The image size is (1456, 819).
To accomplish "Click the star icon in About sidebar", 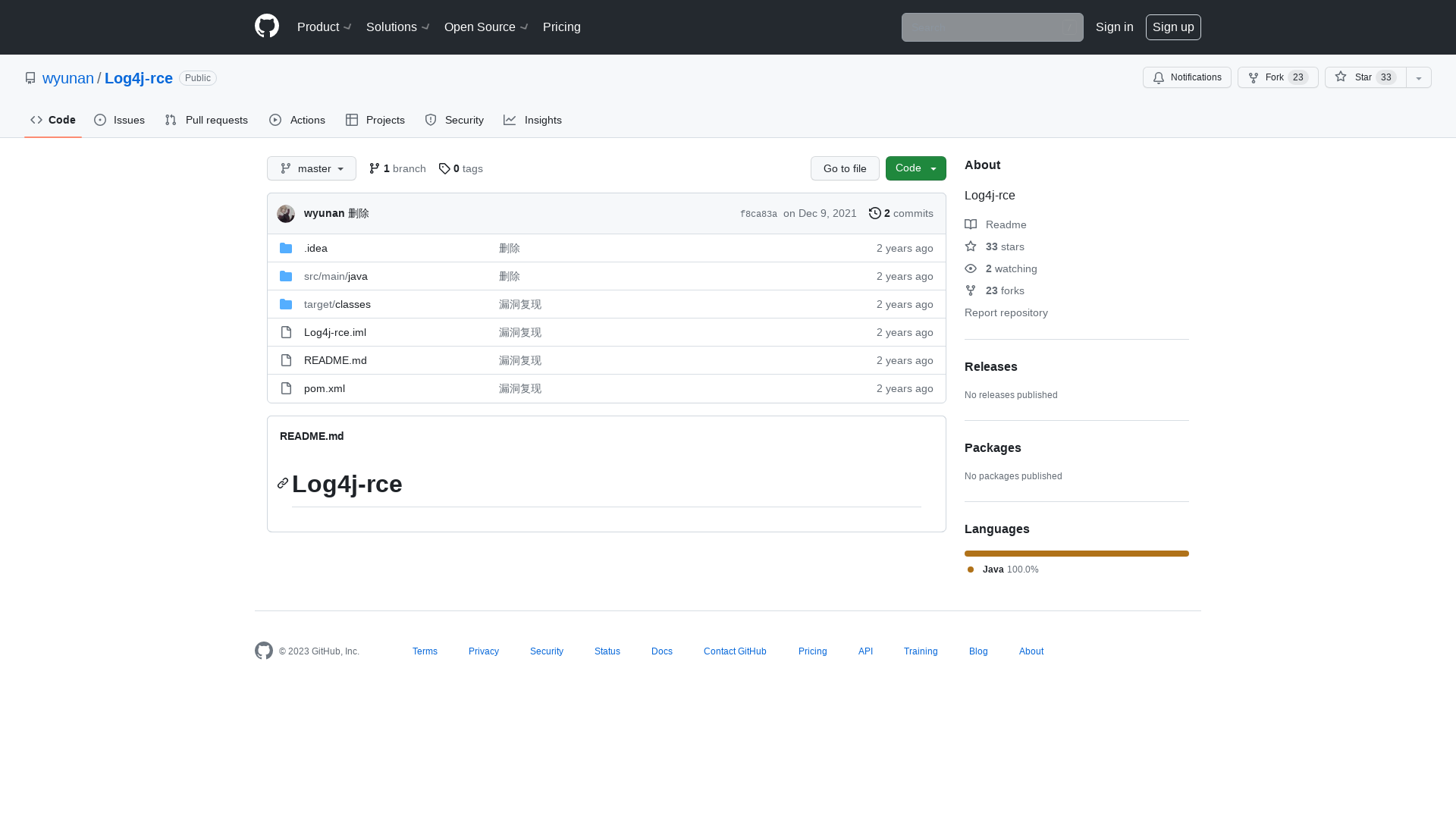I will 971,246.
